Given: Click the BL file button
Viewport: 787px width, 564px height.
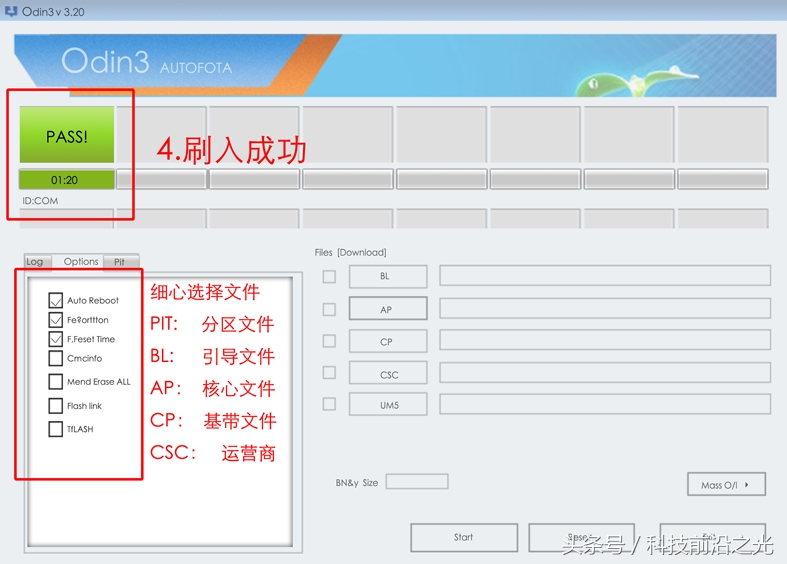Looking at the screenshot, I should click(x=388, y=276).
